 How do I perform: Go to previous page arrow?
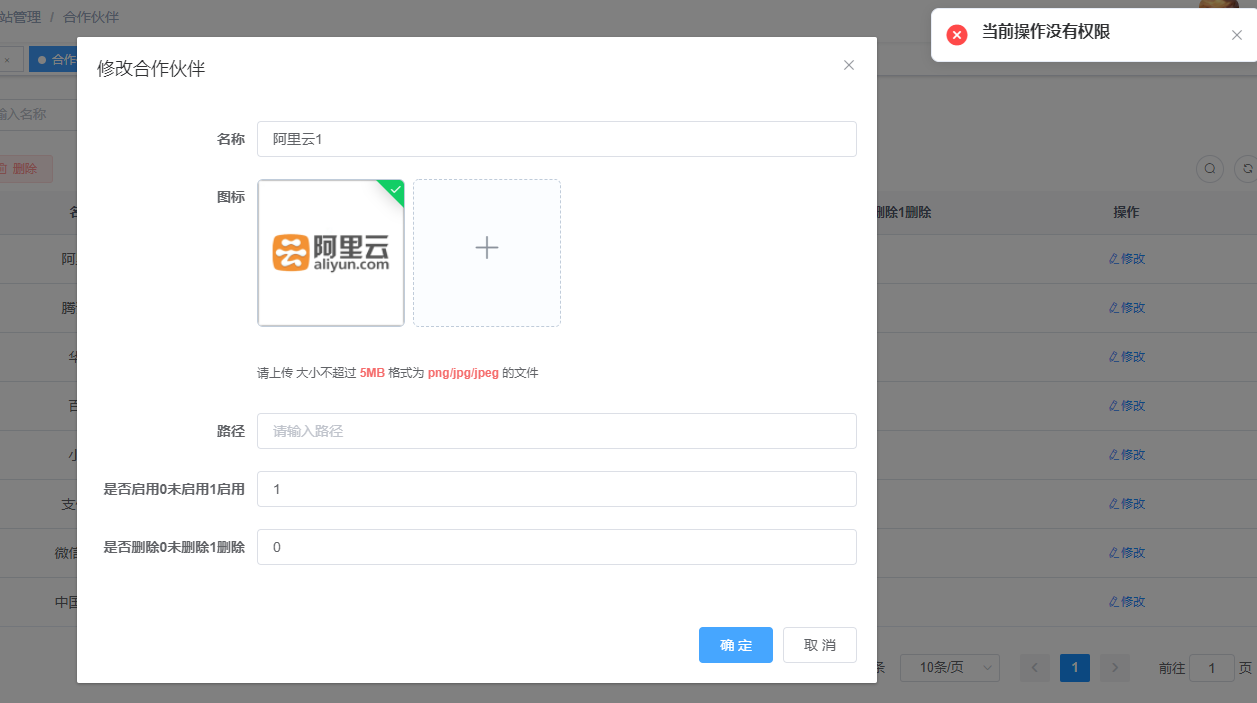(1035, 667)
